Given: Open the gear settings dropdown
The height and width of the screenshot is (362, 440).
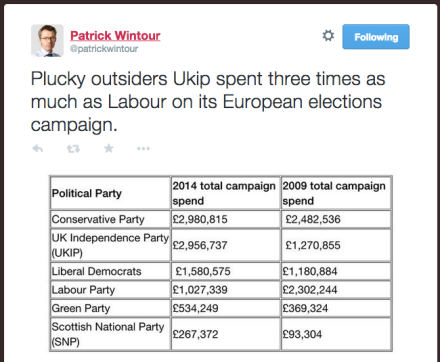Looking at the screenshot, I should (x=328, y=35).
